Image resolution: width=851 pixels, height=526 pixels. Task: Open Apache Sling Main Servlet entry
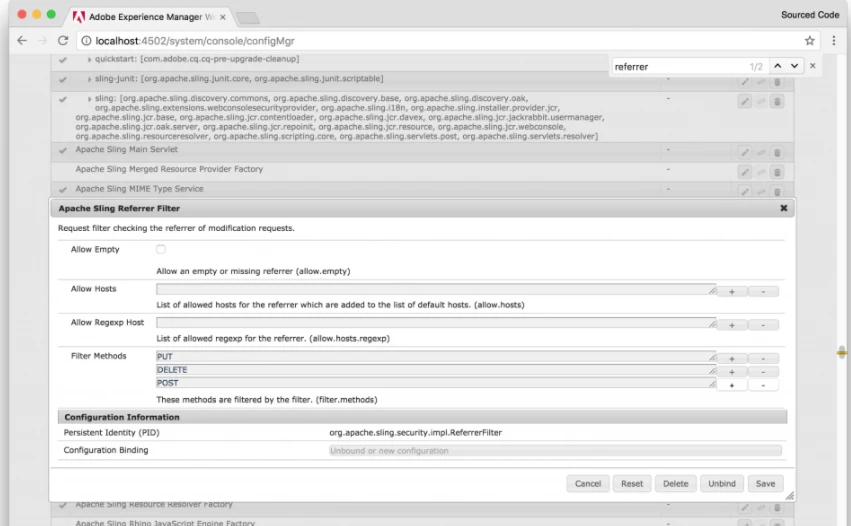pos(126,149)
